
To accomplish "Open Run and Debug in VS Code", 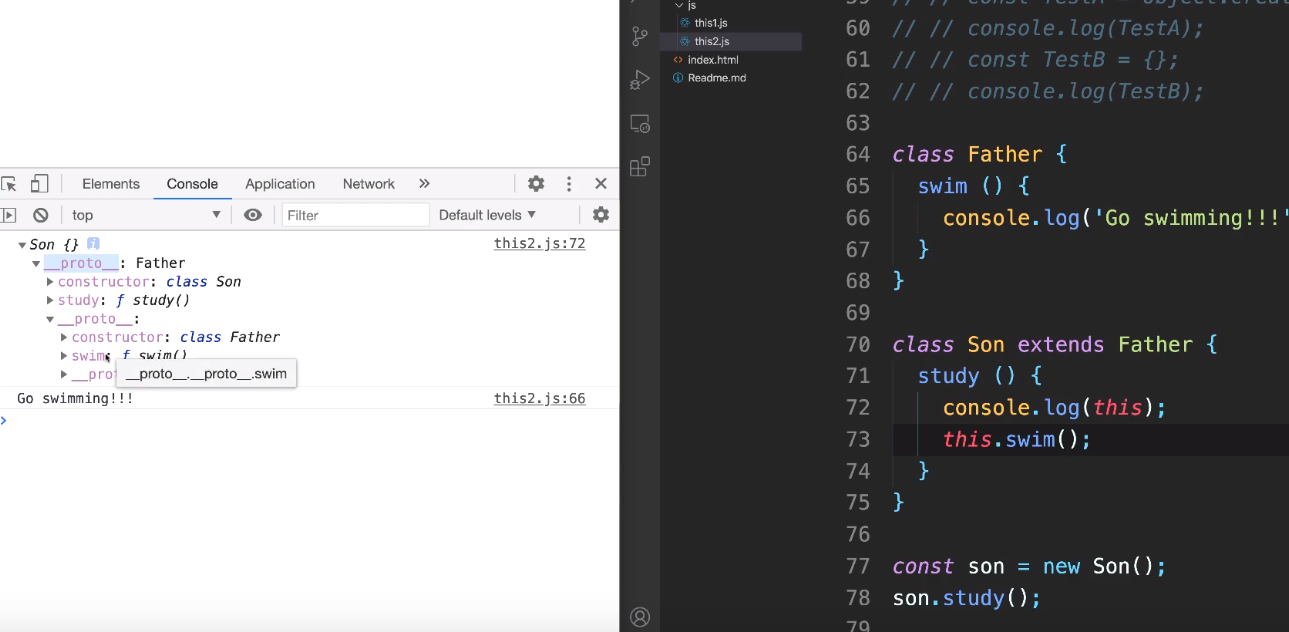I will [x=640, y=80].
